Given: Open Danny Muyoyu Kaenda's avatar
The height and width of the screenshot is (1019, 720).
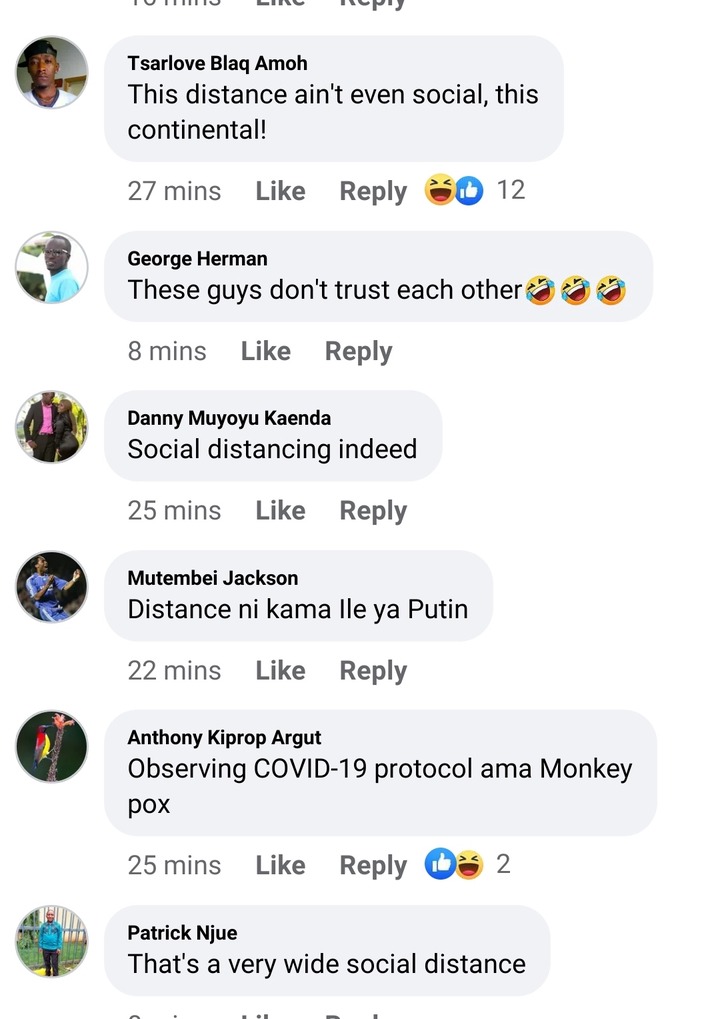Looking at the screenshot, I should point(52,427).
